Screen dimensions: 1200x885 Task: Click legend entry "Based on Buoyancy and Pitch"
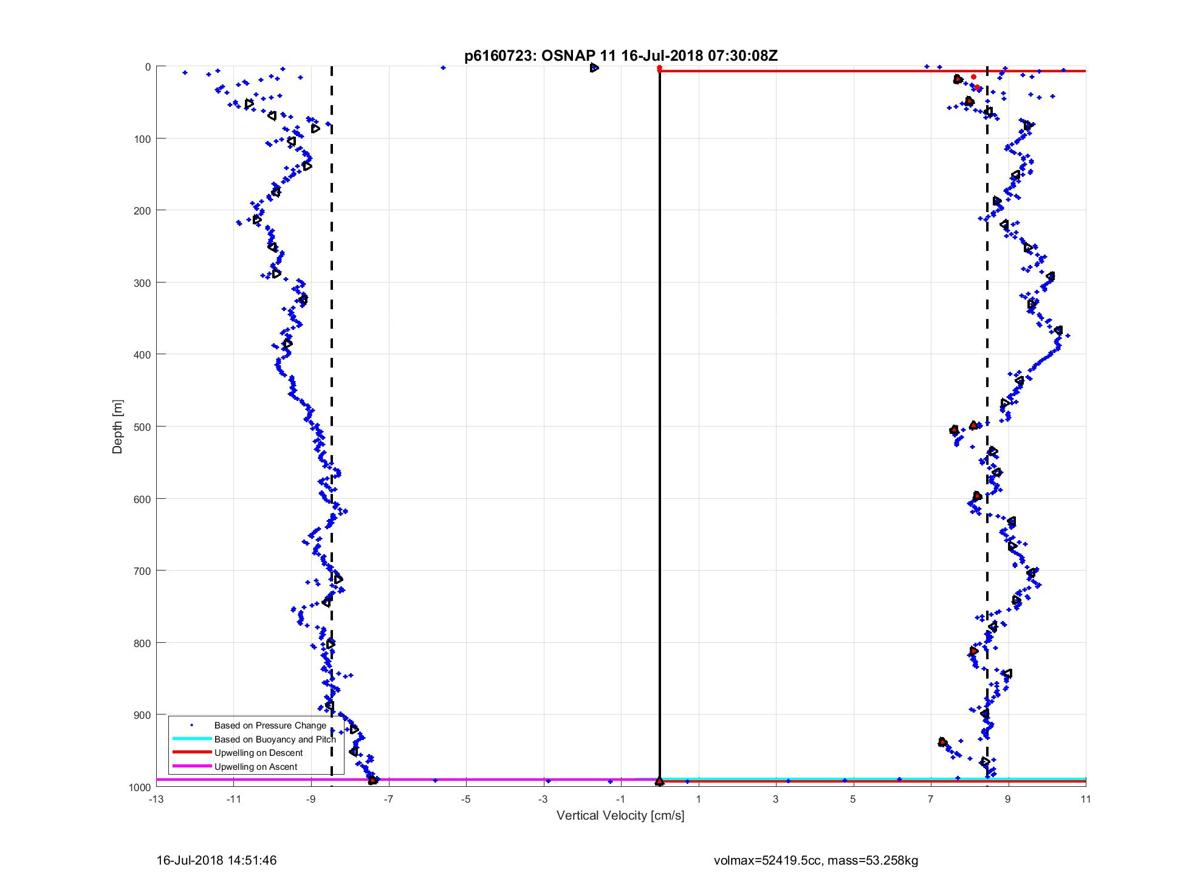(x=277, y=738)
